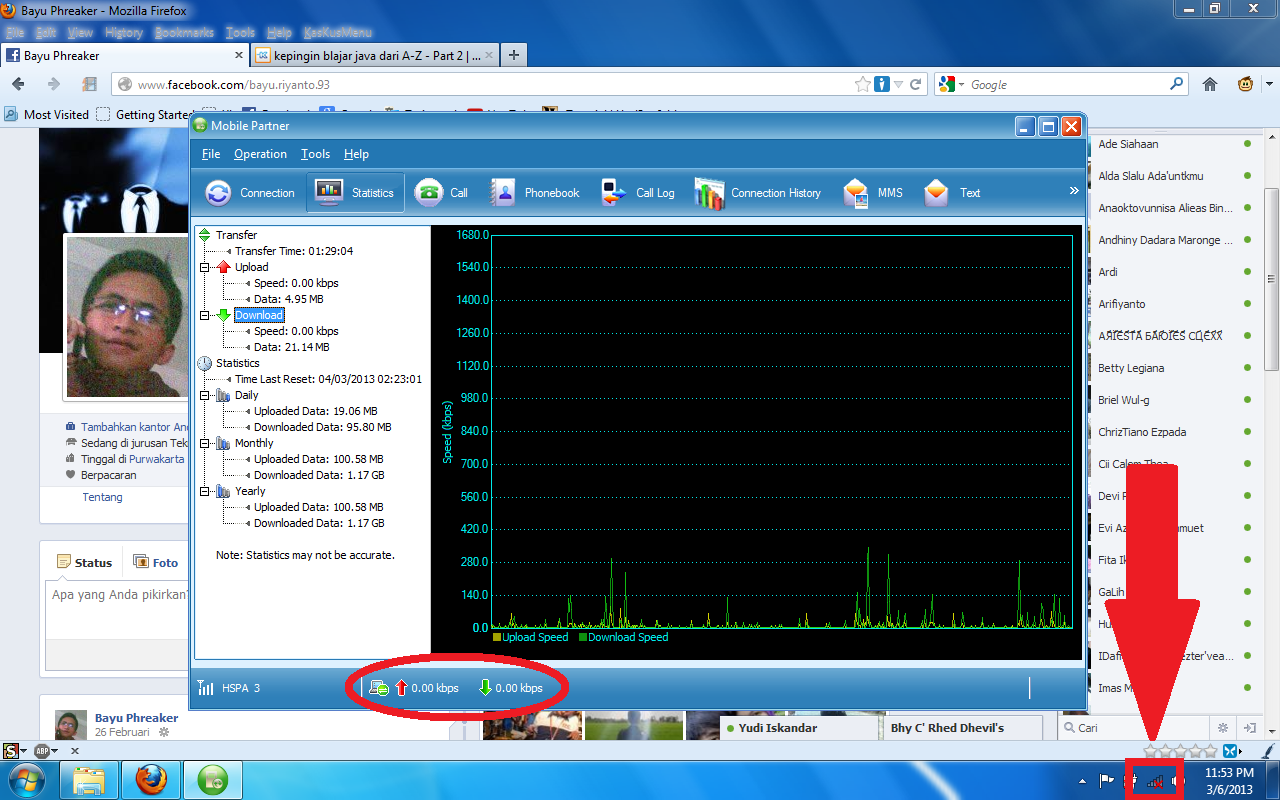
Task: Bookmark page with the star icon
Action: 862,85
